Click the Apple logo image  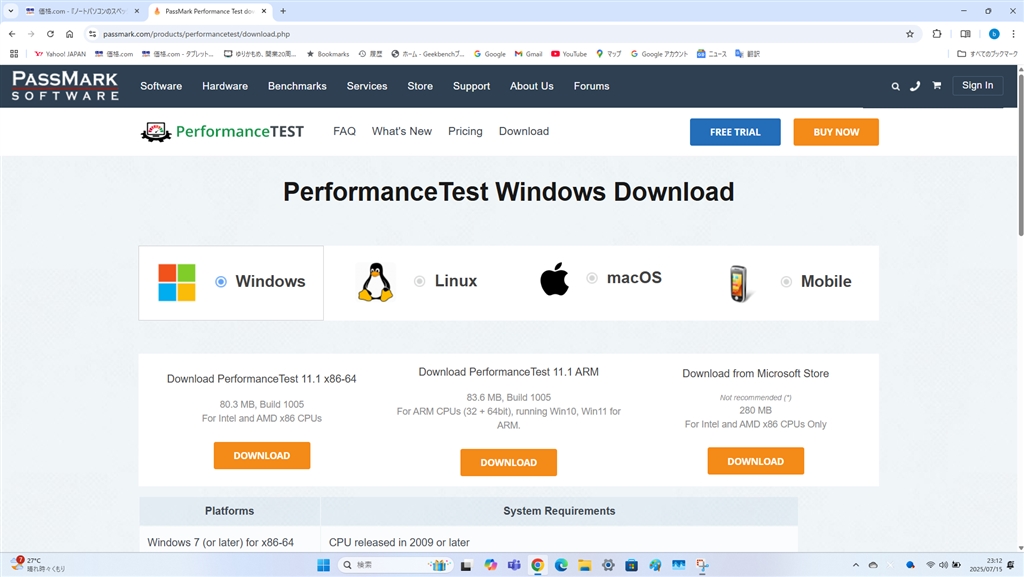(x=554, y=279)
